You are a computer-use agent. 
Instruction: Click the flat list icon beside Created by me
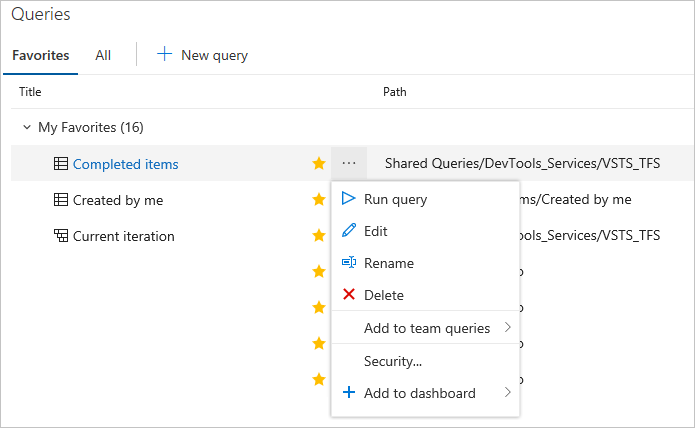tap(60, 200)
